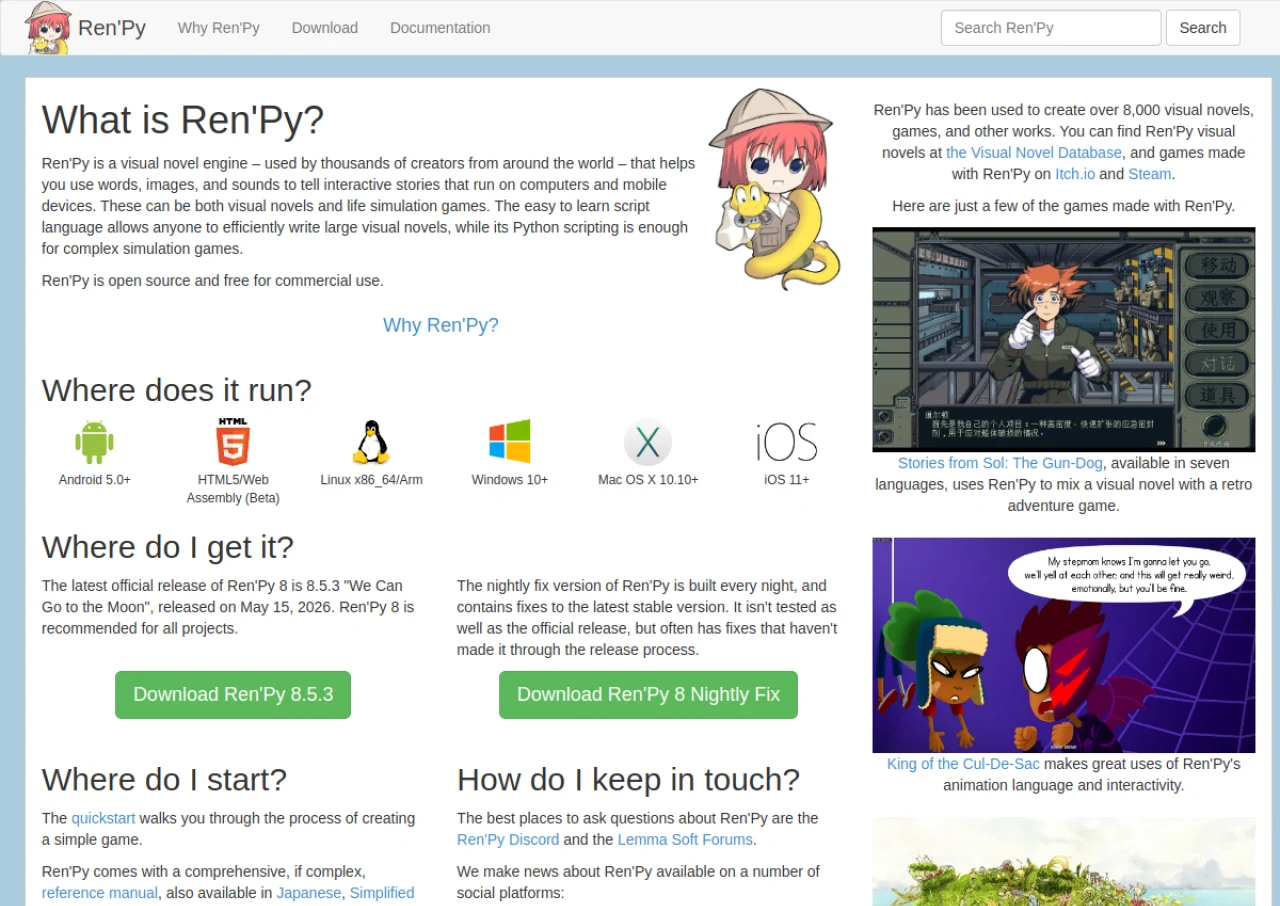The height and width of the screenshot is (906, 1280).
Task: Click the HTML5 shield icon
Action: pos(233,442)
